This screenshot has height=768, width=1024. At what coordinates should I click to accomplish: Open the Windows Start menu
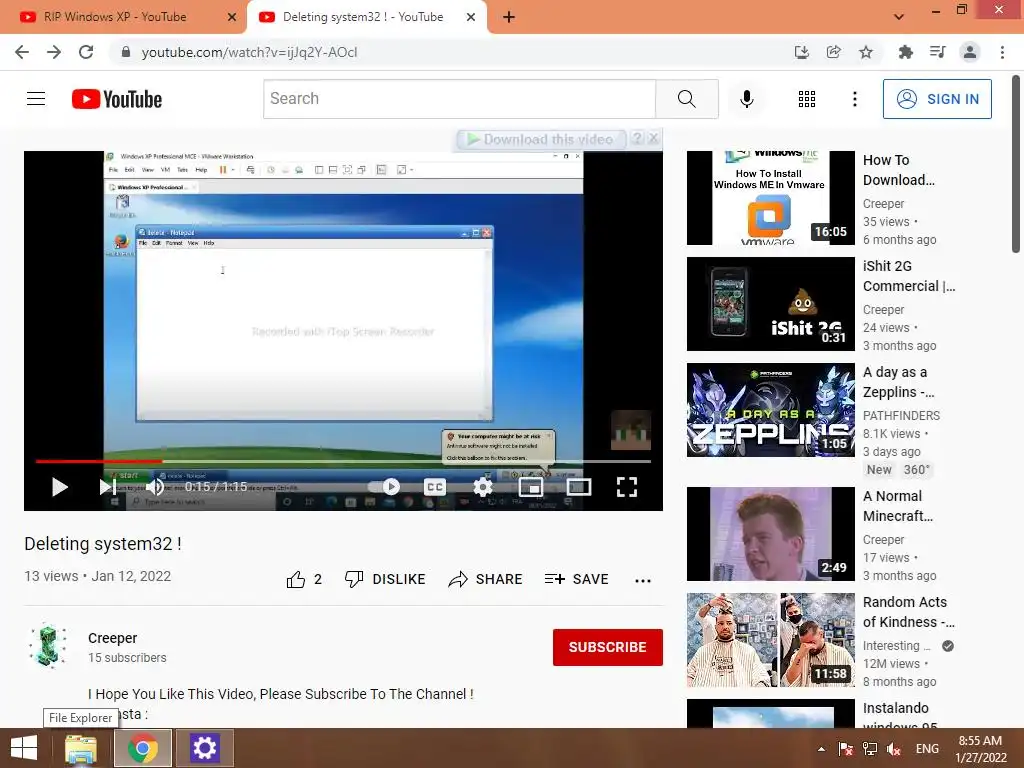tap(24, 748)
